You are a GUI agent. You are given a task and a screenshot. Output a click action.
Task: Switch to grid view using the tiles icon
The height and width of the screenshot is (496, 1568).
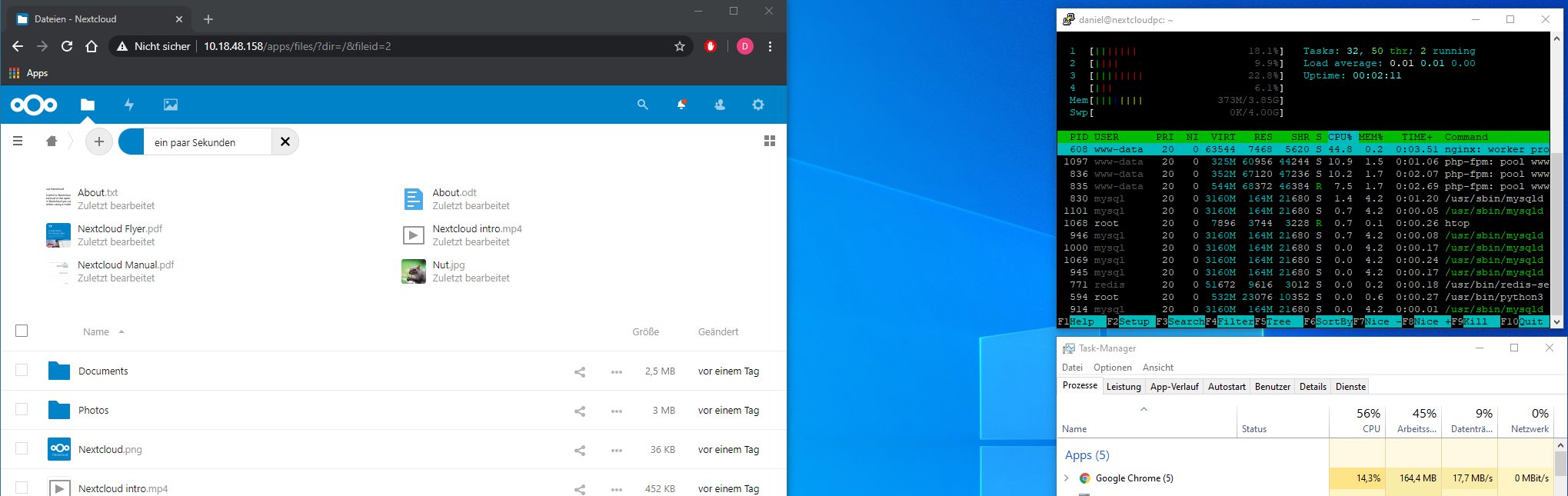[770, 141]
